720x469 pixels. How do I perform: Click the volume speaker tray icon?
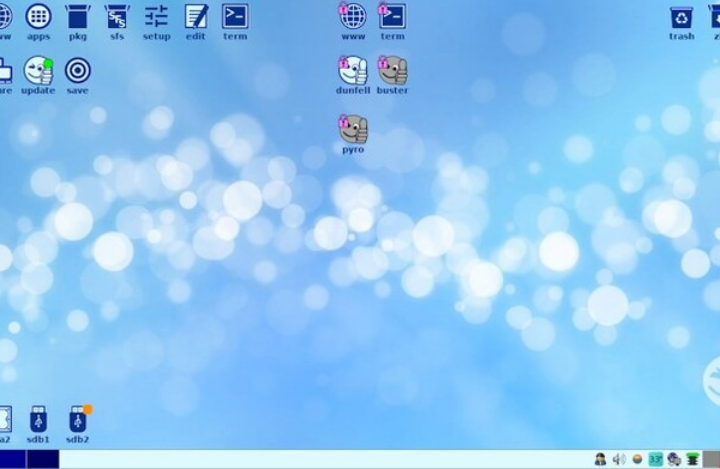pyautogui.click(x=619, y=459)
